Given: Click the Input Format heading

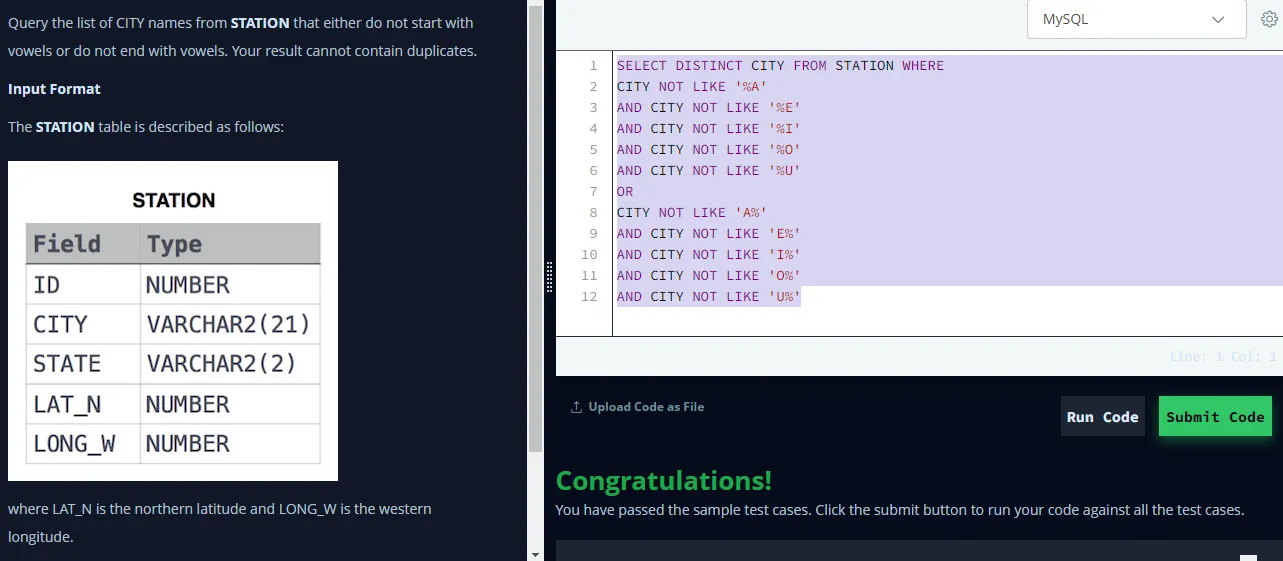Looking at the screenshot, I should click(54, 89).
